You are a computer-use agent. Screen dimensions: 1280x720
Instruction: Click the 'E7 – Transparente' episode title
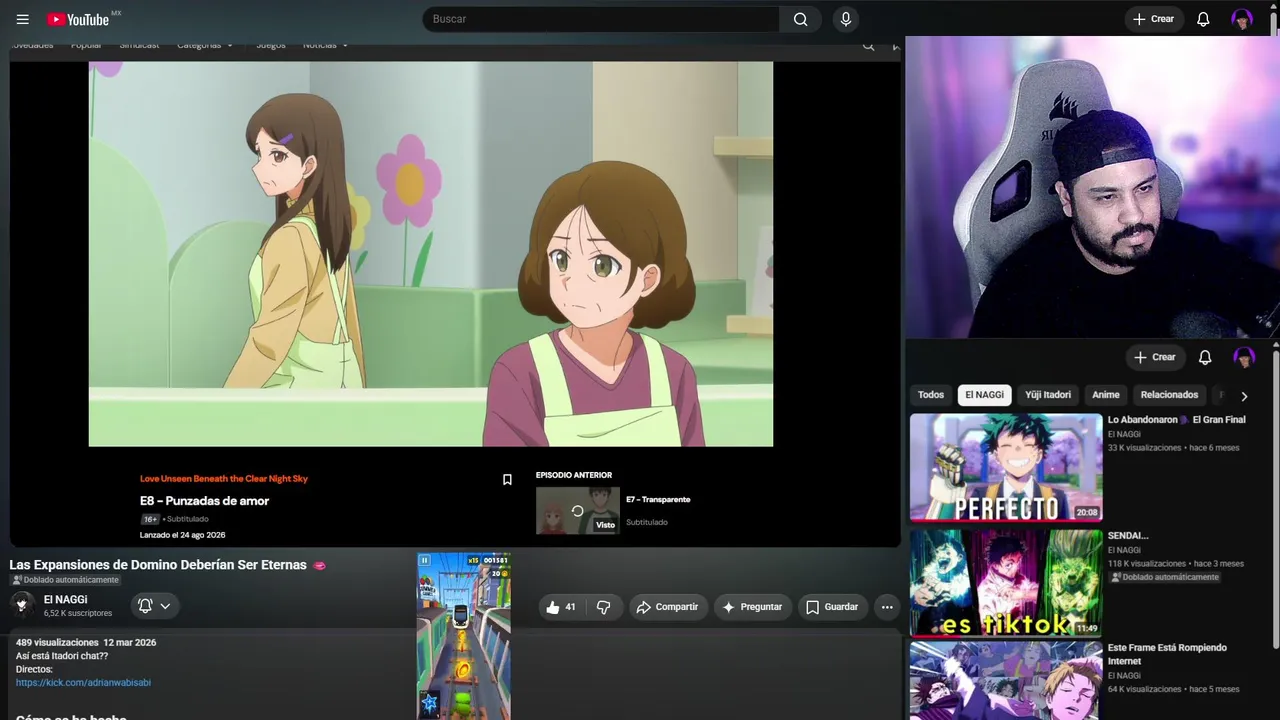658,499
